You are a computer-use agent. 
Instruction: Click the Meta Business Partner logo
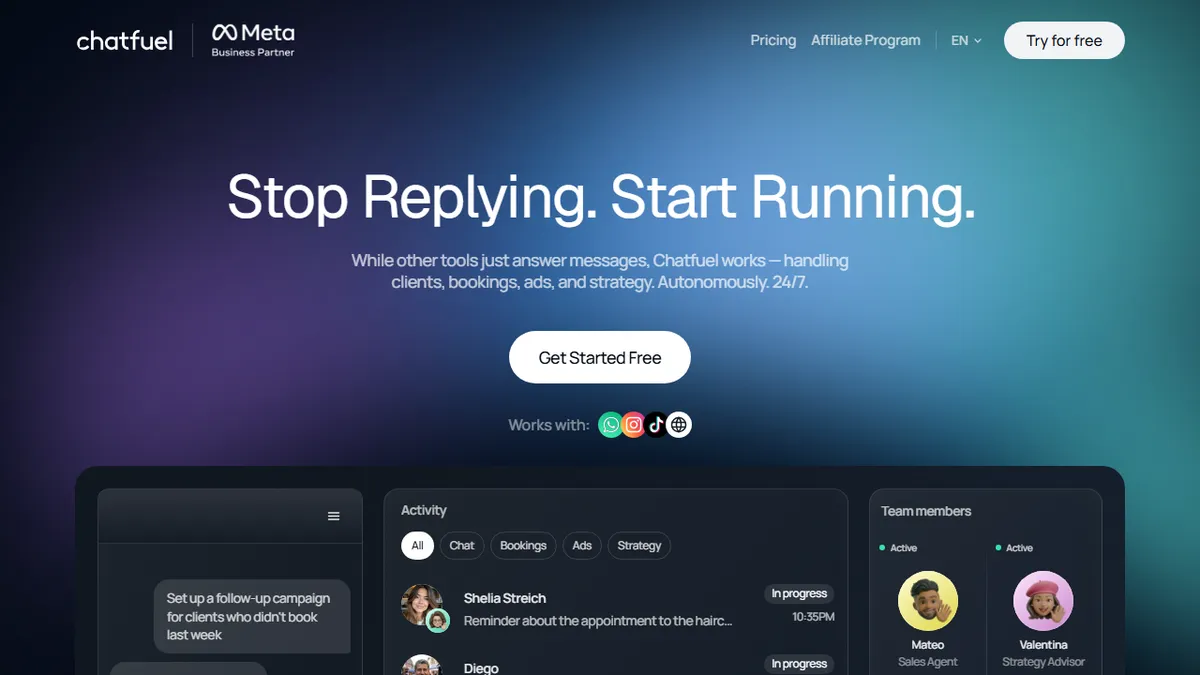(253, 40)
